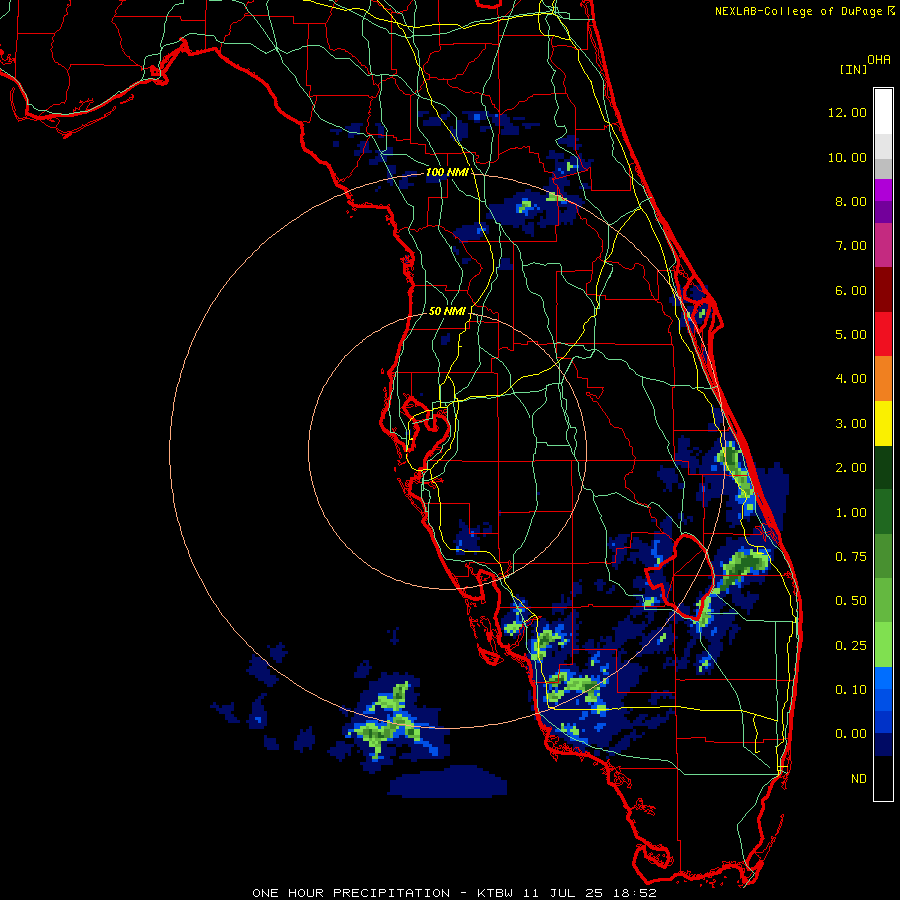Select the 0.25 legend value
The image size is (900, 900).
pos(851,646)
